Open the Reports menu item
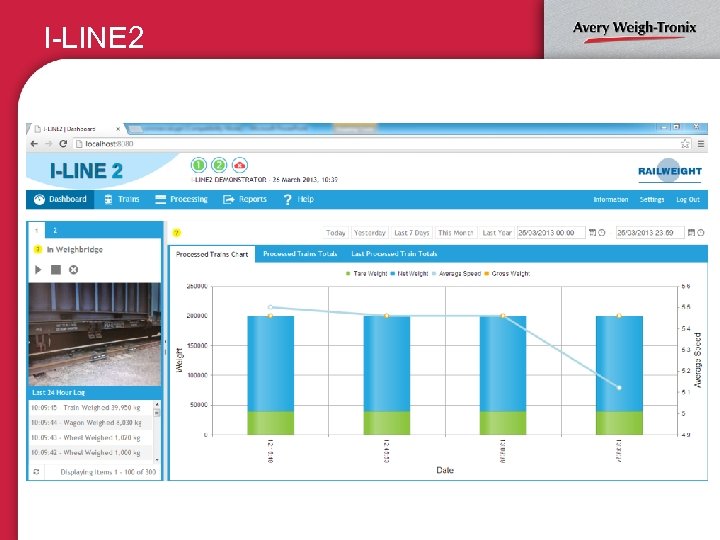720x540 pixels. coord(245,199)
